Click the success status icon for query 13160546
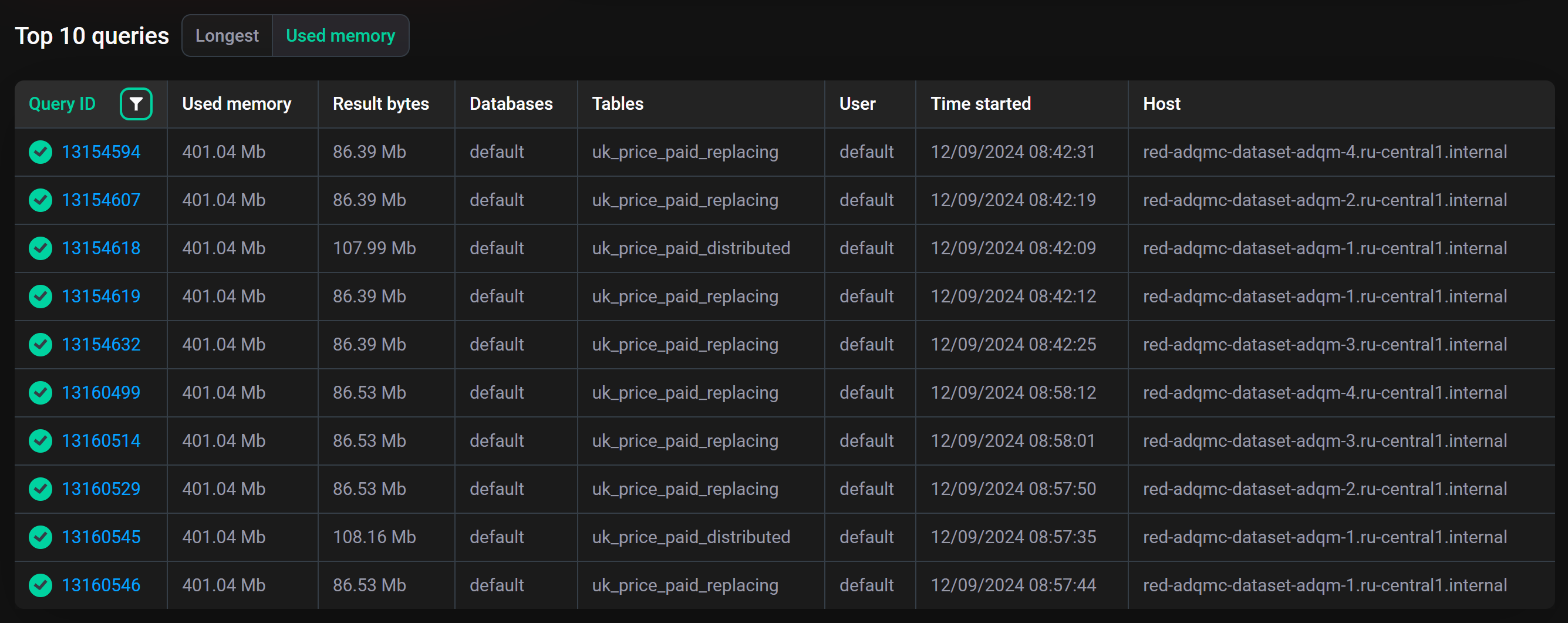 point(40,585)
